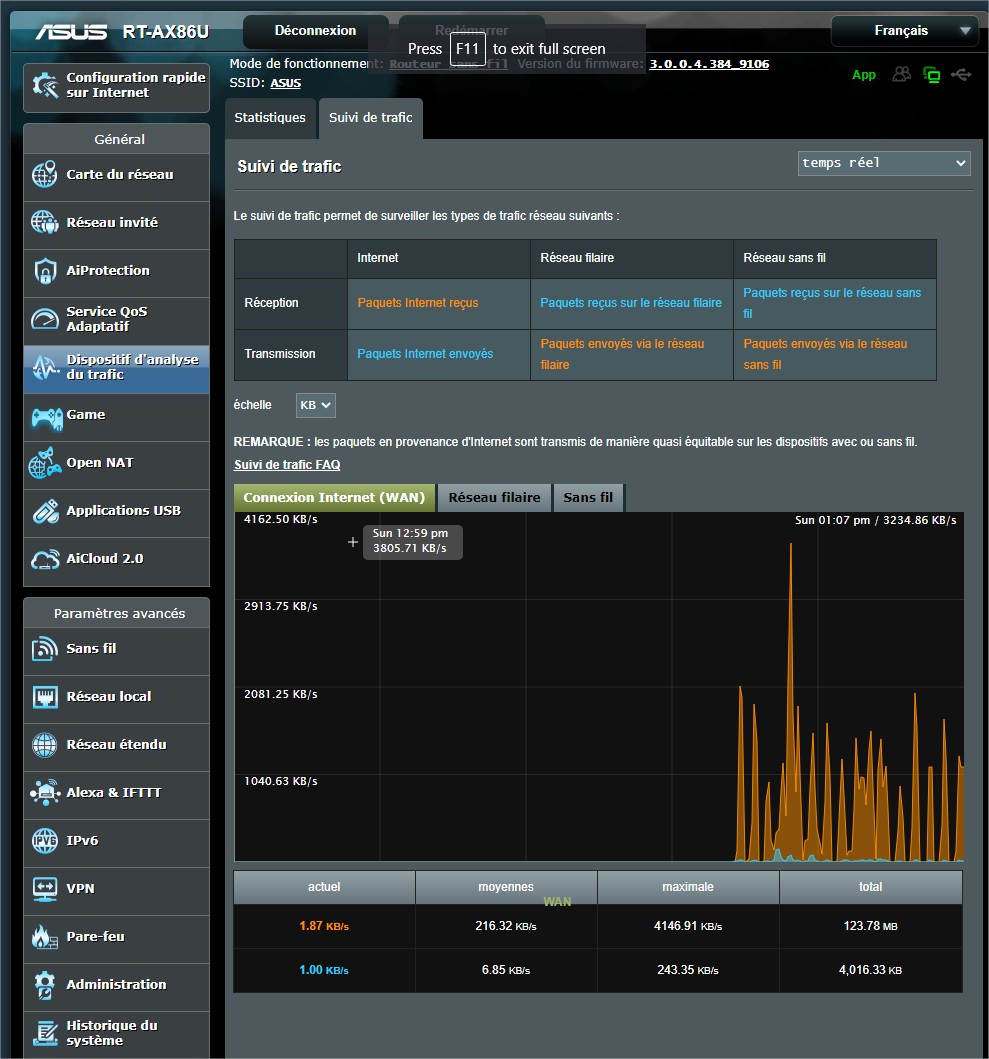Click the 1.87 KB/s current value

coord(324,926)
